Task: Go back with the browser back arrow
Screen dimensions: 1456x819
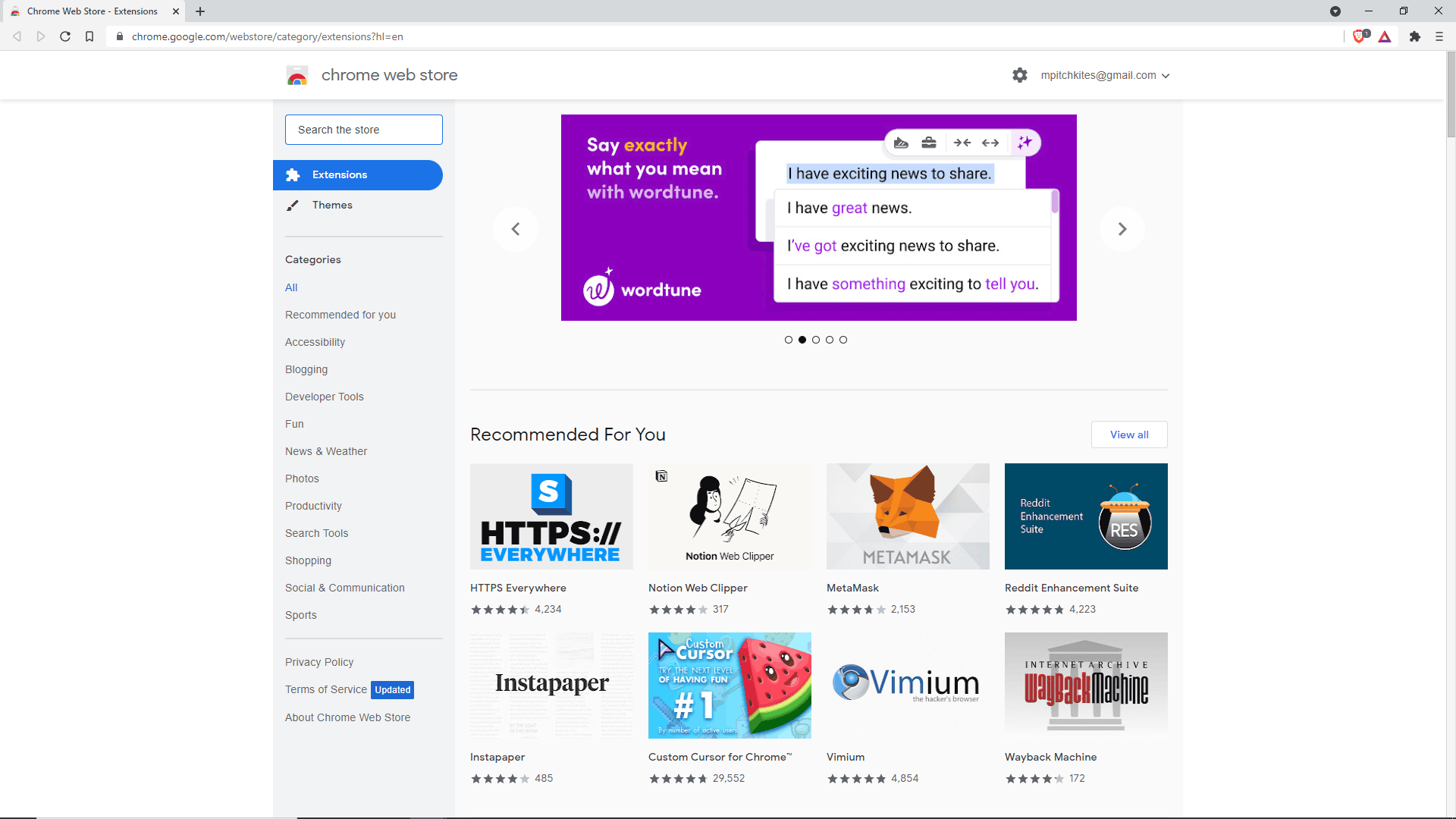Action: click(x=17, y=36)
